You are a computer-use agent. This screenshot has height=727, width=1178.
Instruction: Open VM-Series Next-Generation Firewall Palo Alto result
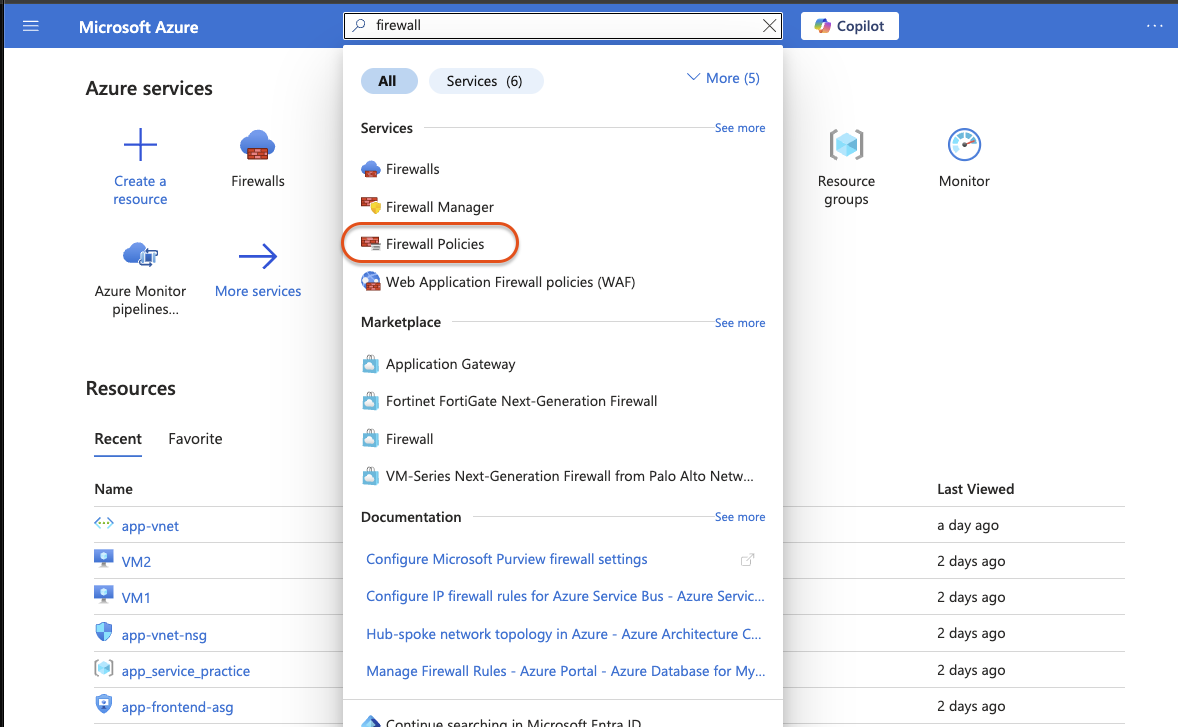click(569, 476)
